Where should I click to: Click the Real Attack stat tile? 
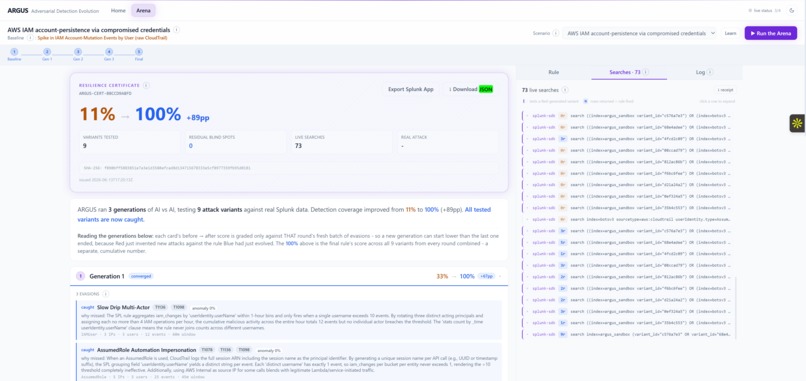click(447, 141)
